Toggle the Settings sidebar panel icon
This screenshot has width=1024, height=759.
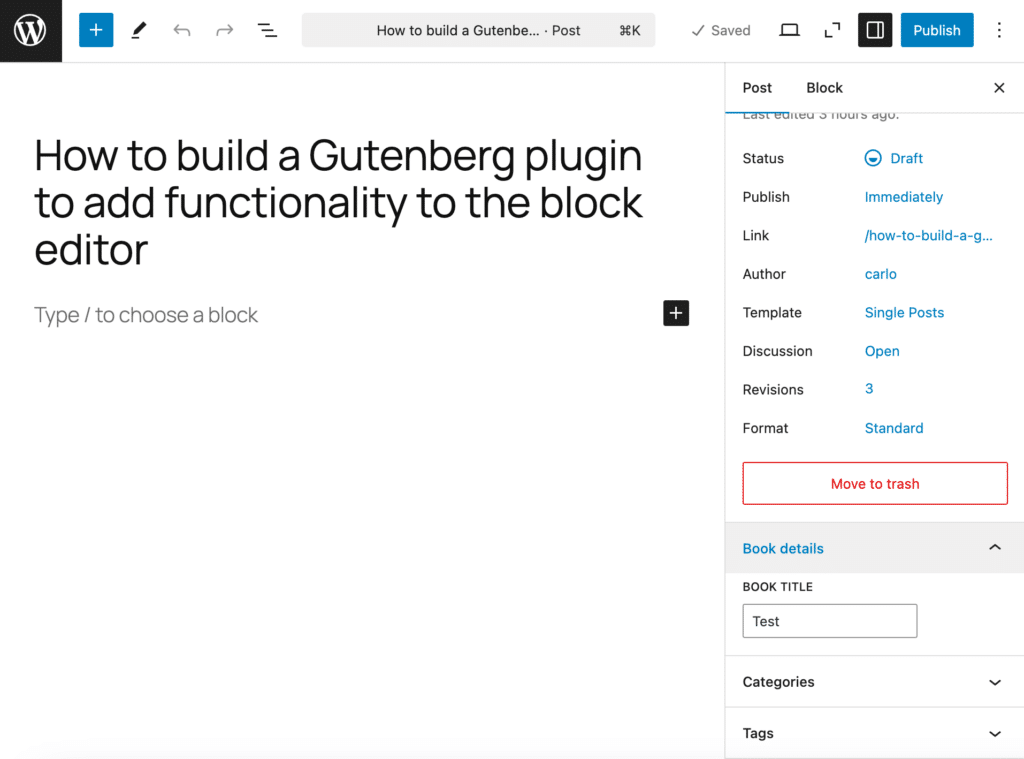tap(875, 30)
